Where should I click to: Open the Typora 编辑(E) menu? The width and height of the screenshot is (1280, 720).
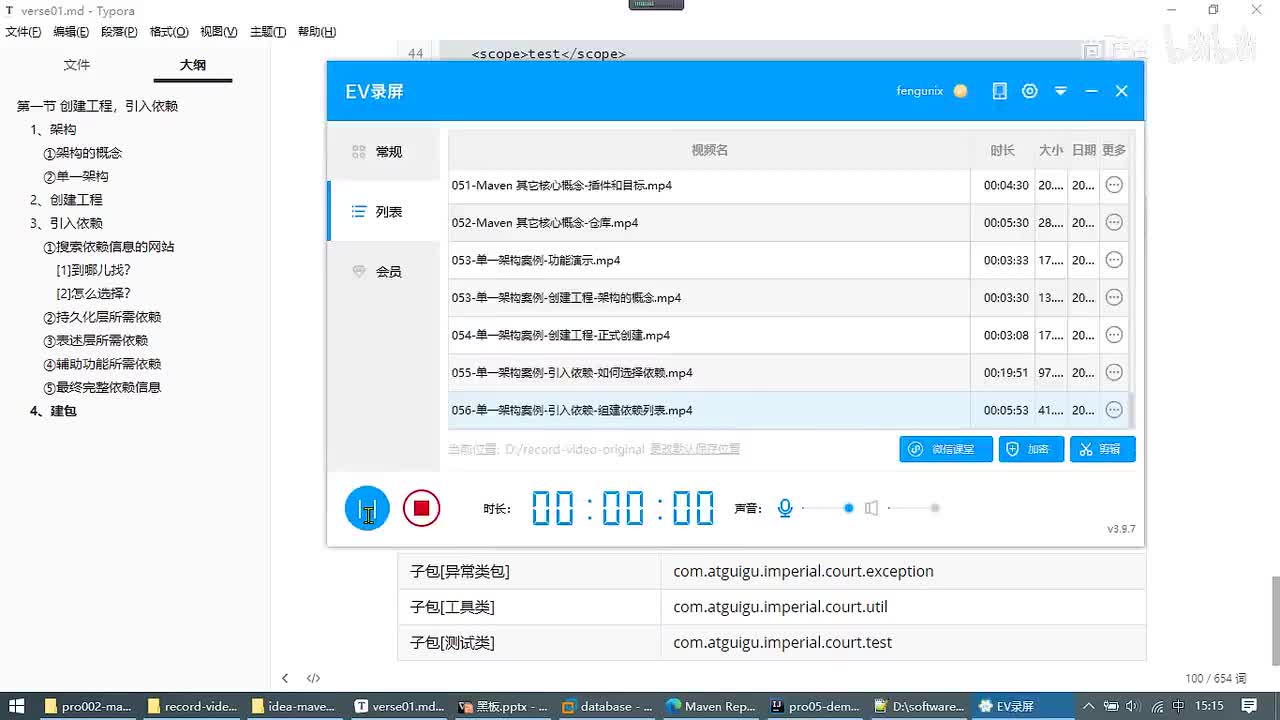pos(71,32)
